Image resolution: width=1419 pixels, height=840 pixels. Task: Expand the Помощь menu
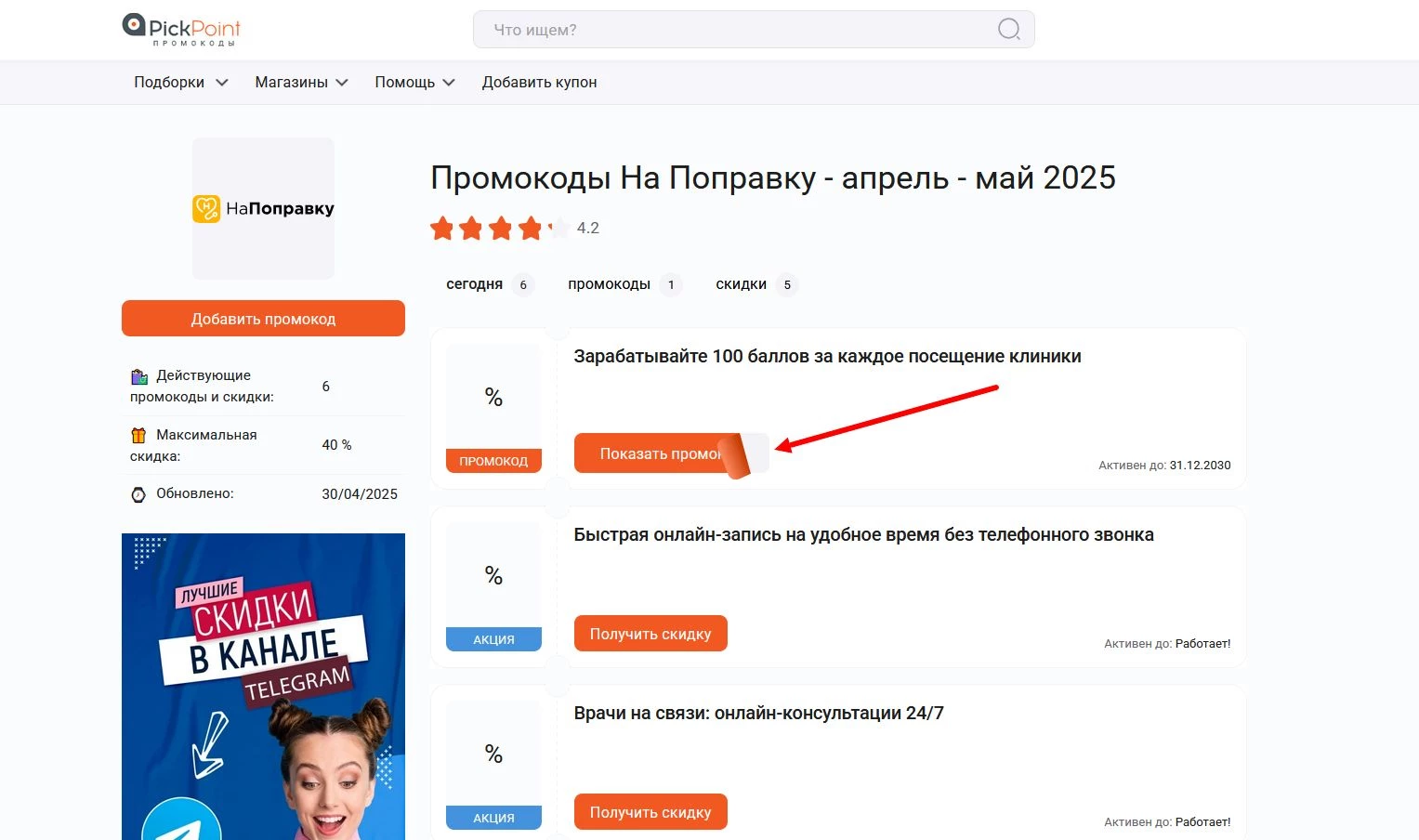tap(415, 82)
